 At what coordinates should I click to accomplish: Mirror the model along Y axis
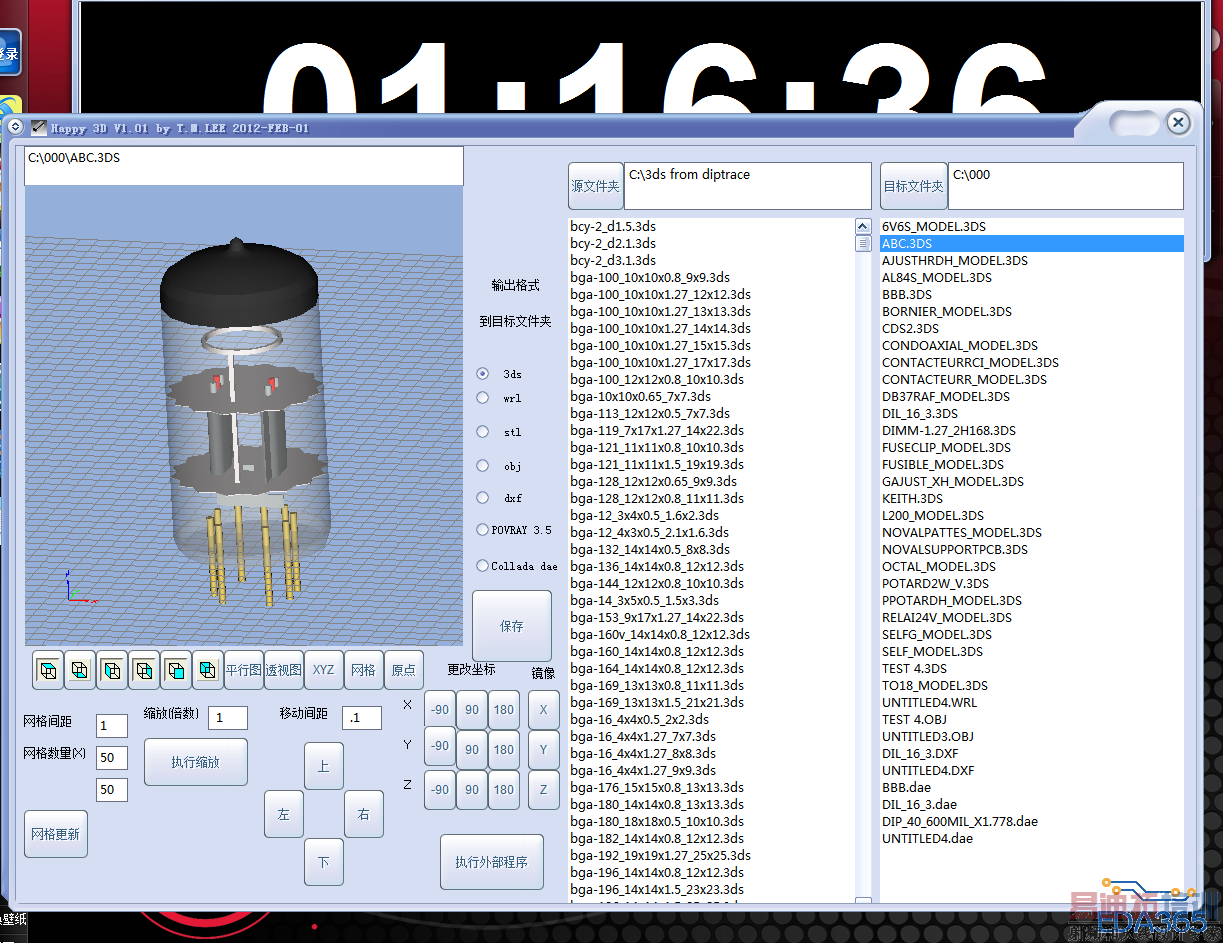[x=543, y=749]
